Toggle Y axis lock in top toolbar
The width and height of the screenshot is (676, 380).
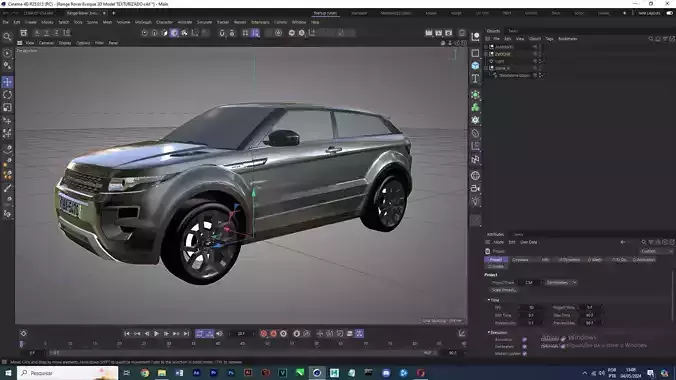47,33
